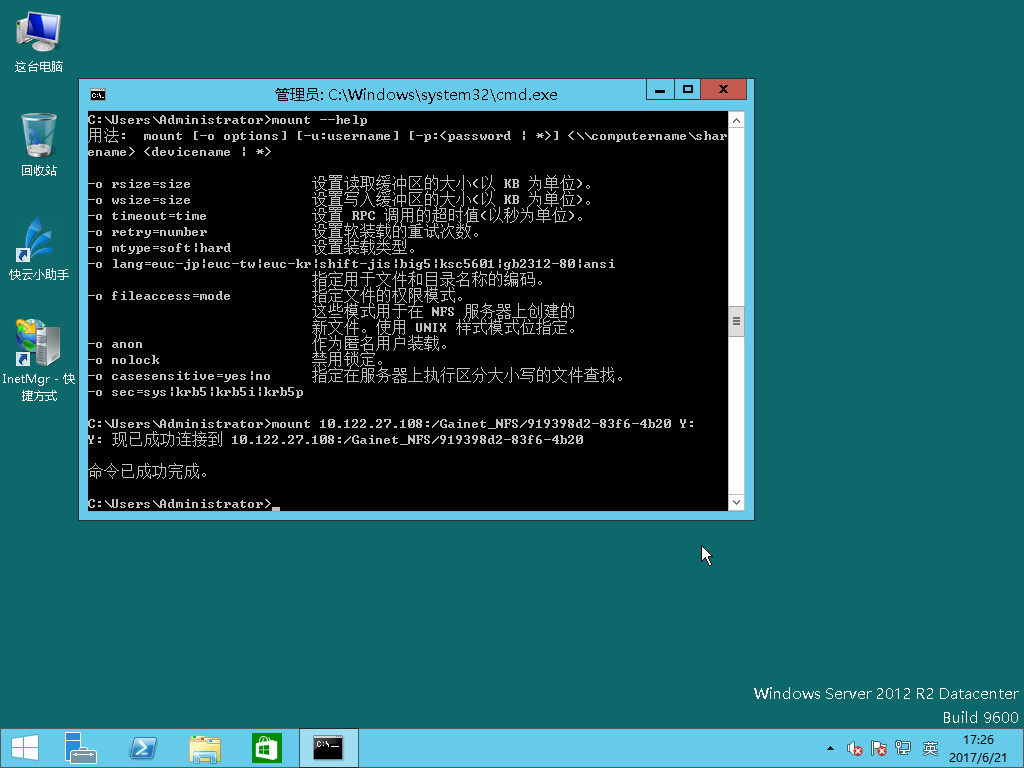This screenshot has height=768, width=1024.
Task: Open the 这台电脑 desktop icon
Action: (x=39, y=40)
